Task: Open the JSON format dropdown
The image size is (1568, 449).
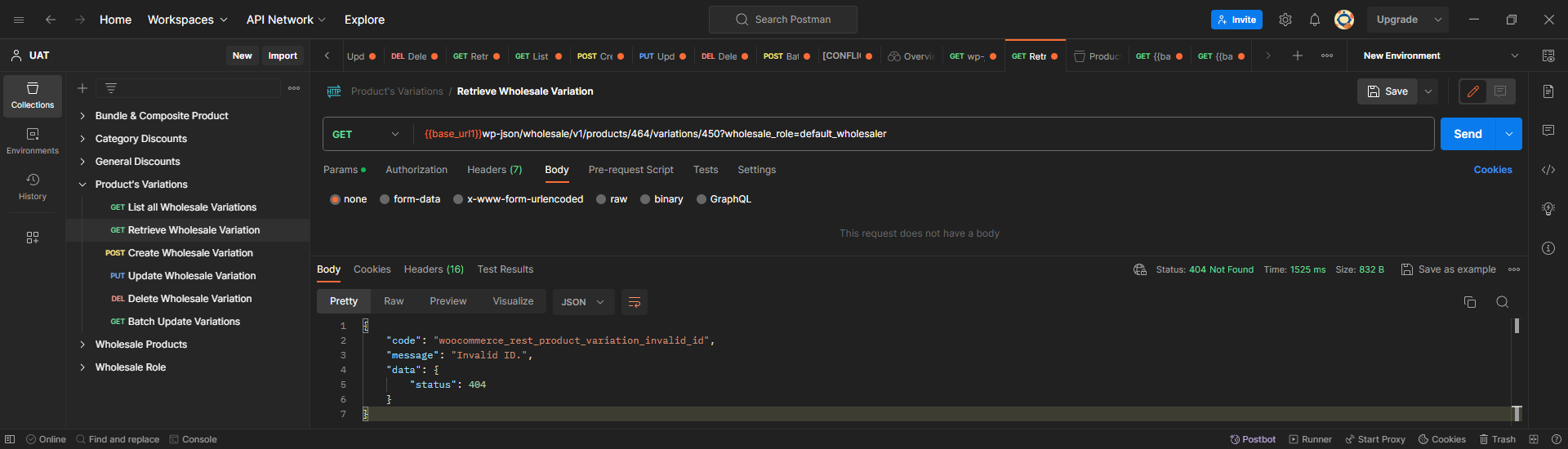Action: click(583, 302)
